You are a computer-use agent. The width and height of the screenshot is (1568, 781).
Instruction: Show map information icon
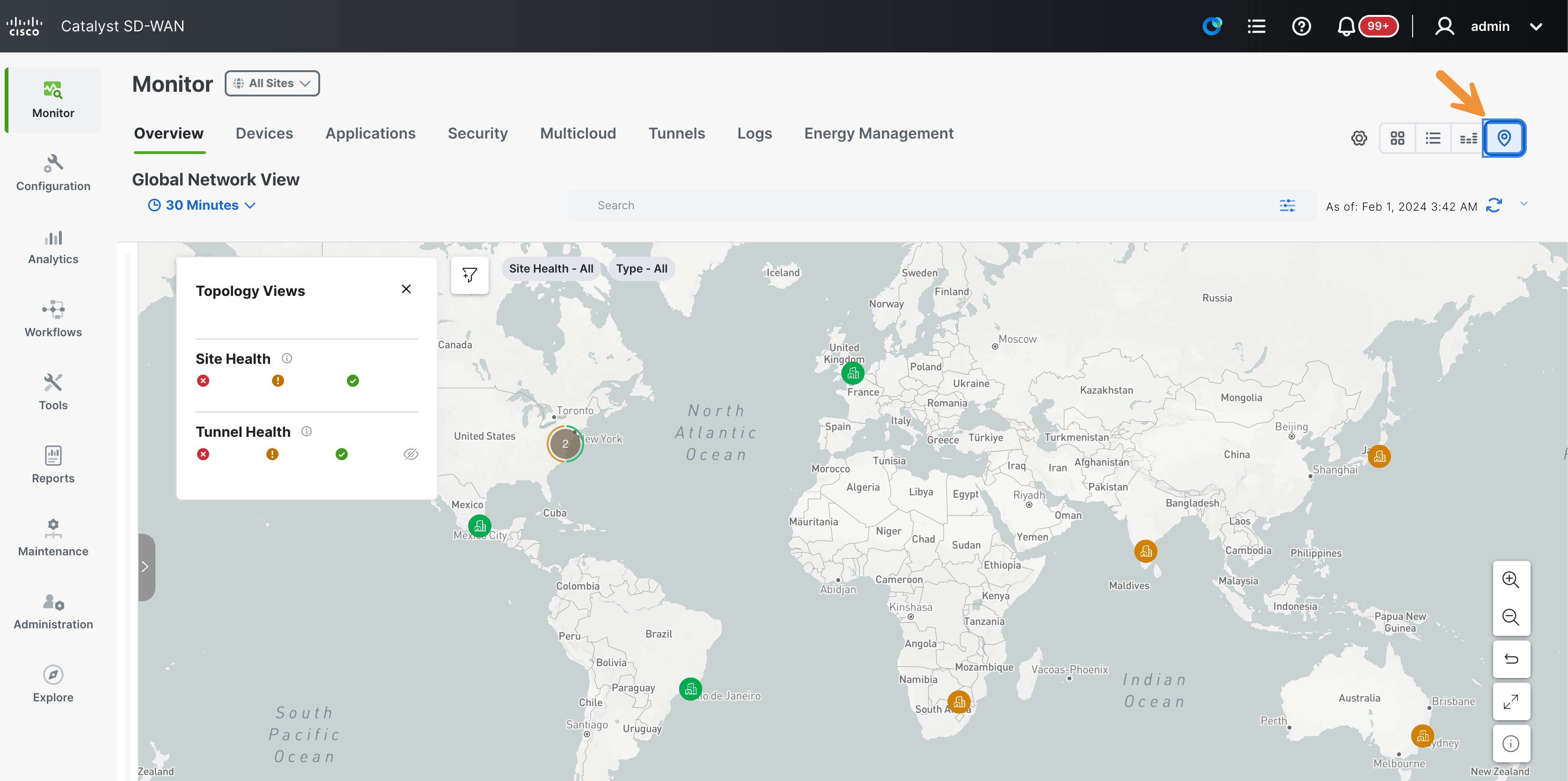point(1511,743)
